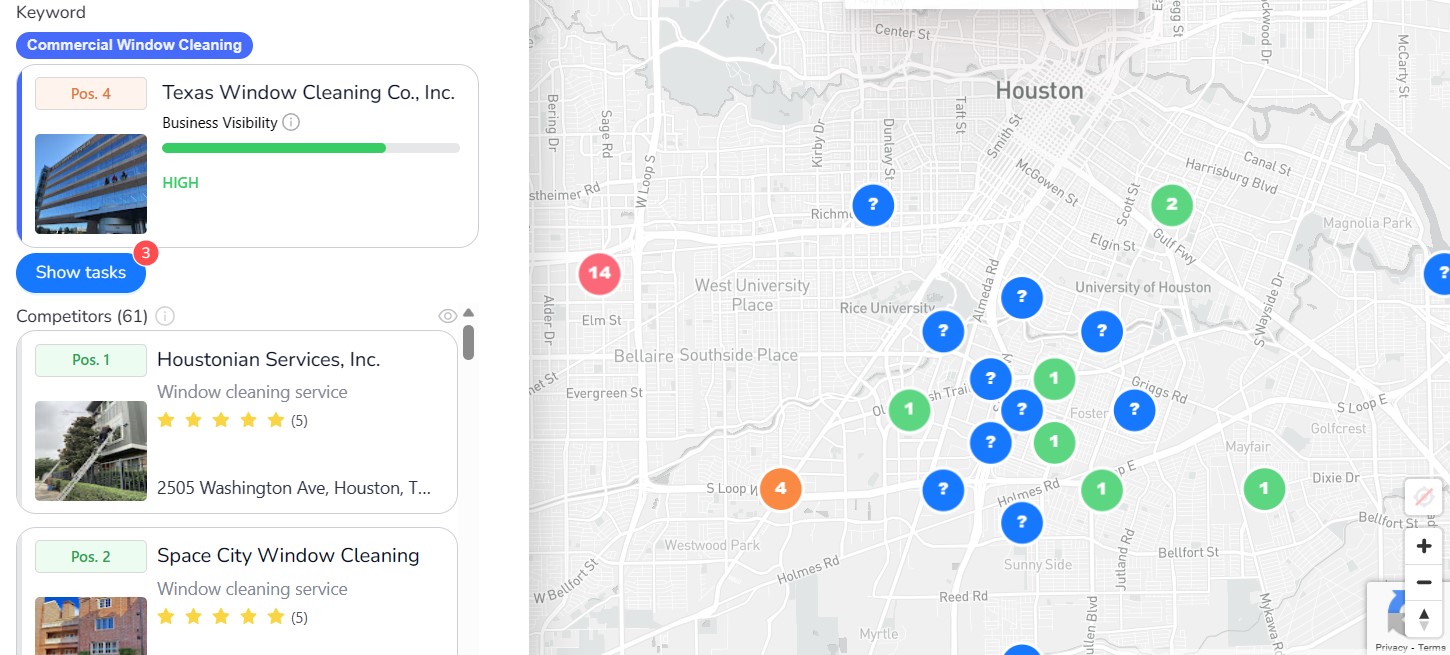Image resolution: width=1450 pixels, height=655 pixels.
Task: Click the Business Visibility label
Action: click(220, 123)
